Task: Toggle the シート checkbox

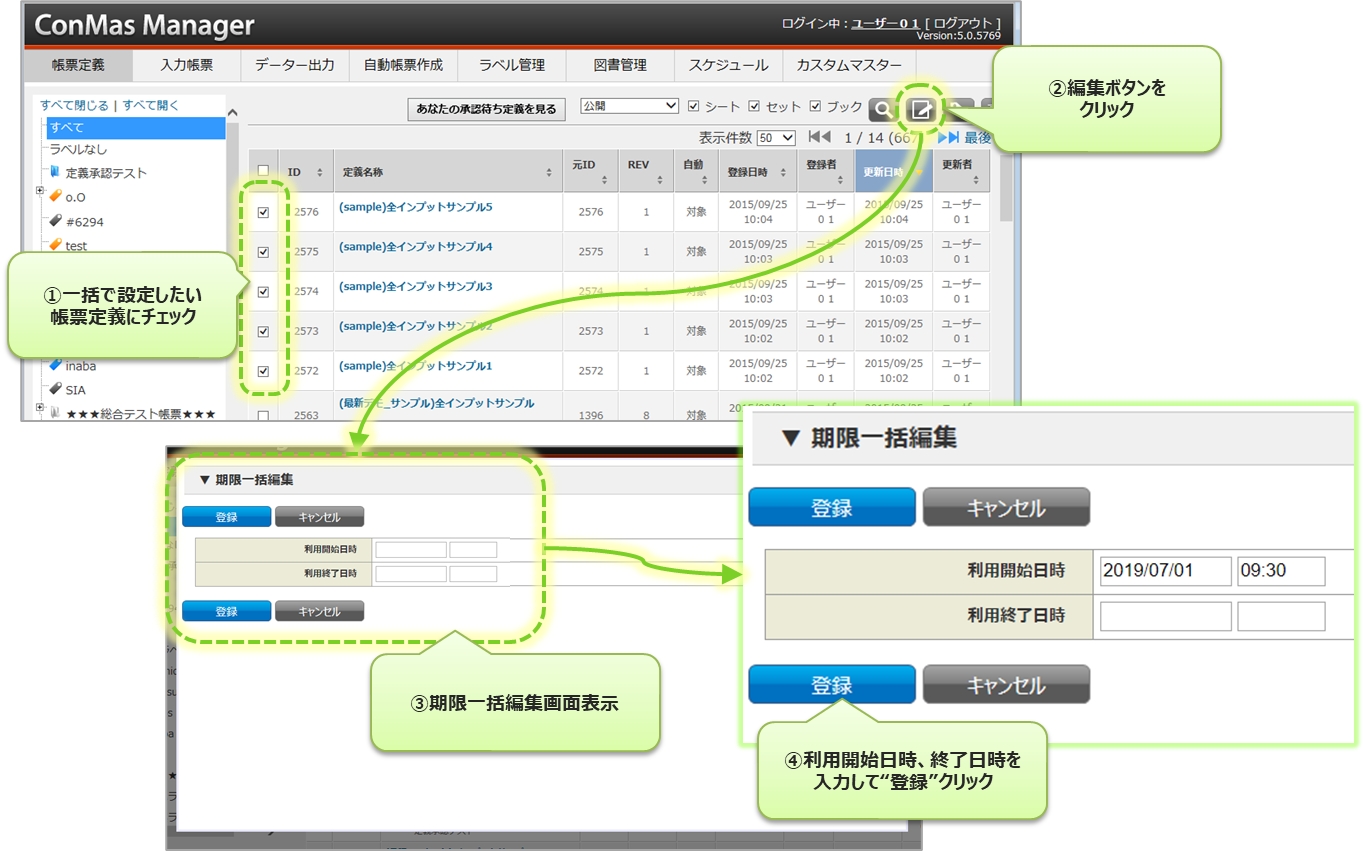Action: click(695, 106)
